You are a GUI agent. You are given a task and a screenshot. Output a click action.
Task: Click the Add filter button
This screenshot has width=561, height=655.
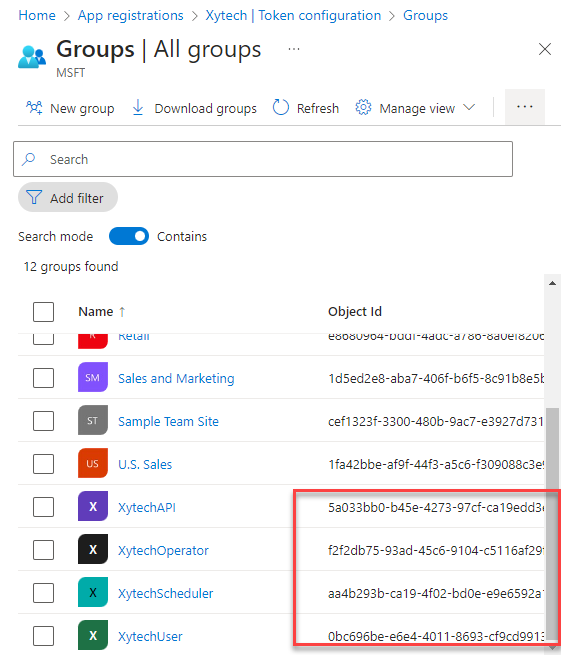click(x=68, y=197)
